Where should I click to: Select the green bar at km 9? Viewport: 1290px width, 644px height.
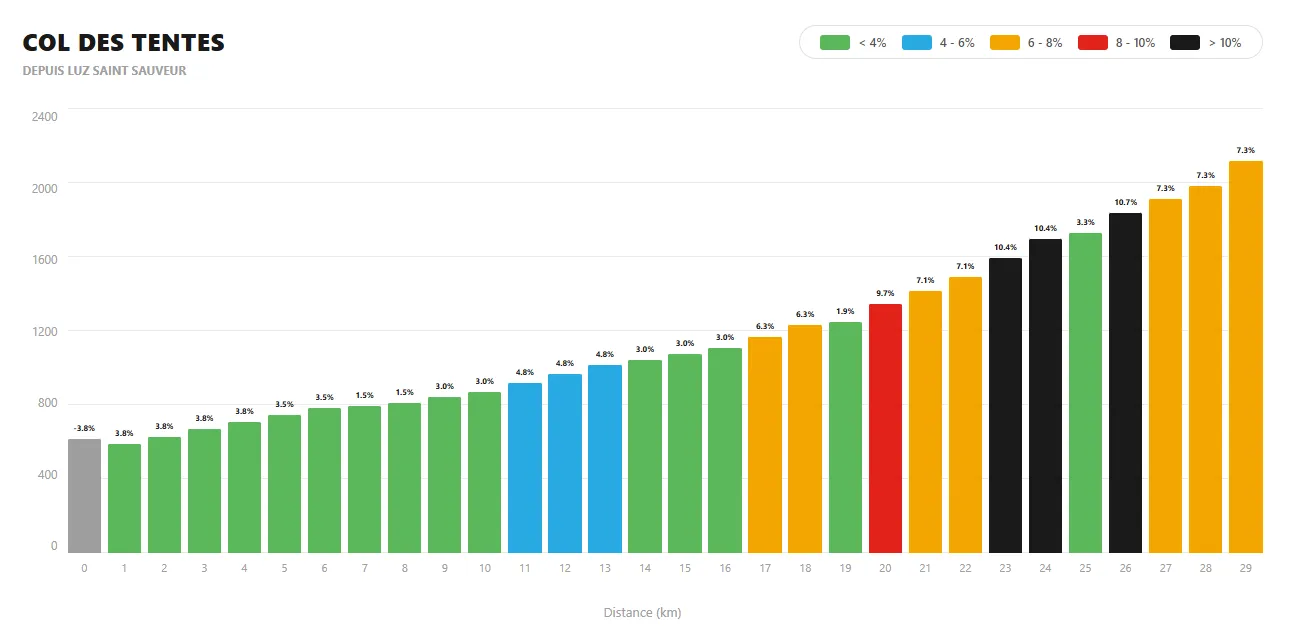pyautogui.click(x=445, y=475)
